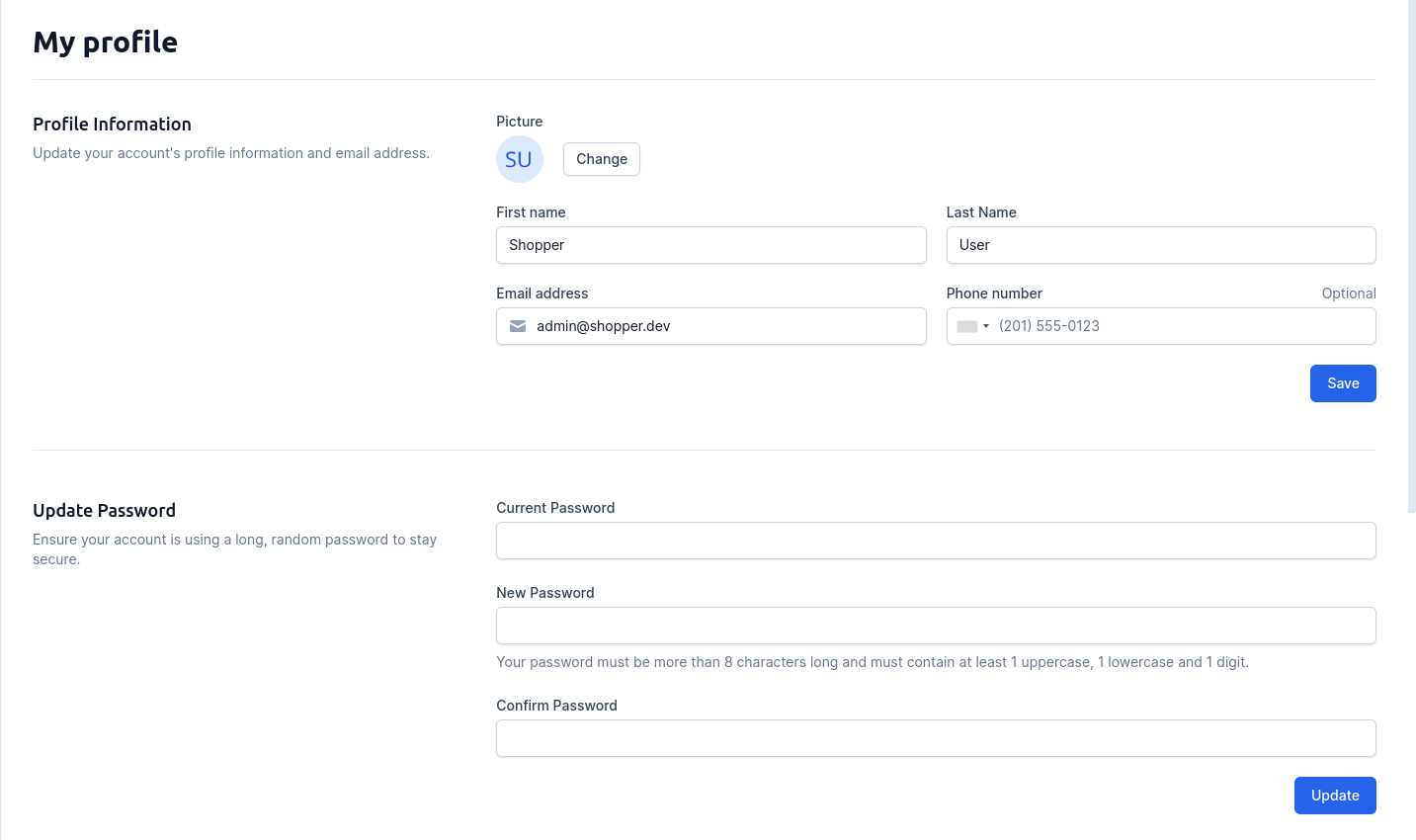Click the Confirm Password label

point(556,706)
